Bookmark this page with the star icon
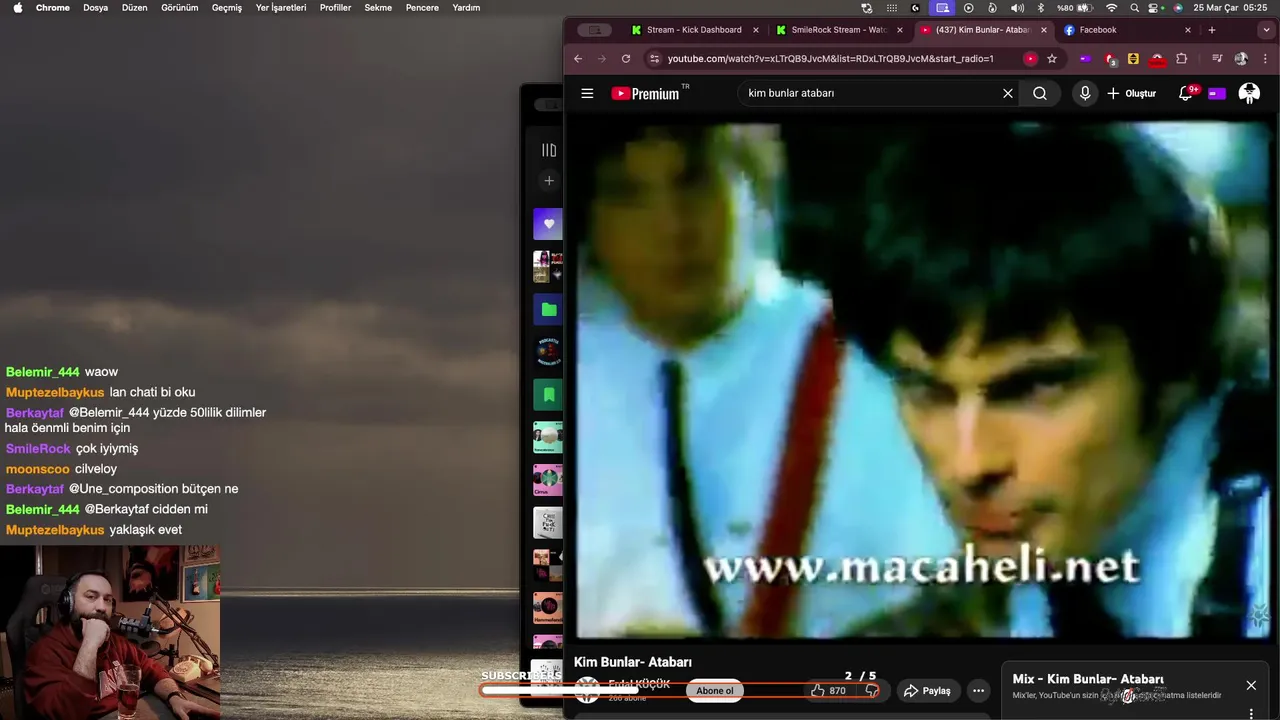Screen dimensions: 1280x720 pos(1052,59)
